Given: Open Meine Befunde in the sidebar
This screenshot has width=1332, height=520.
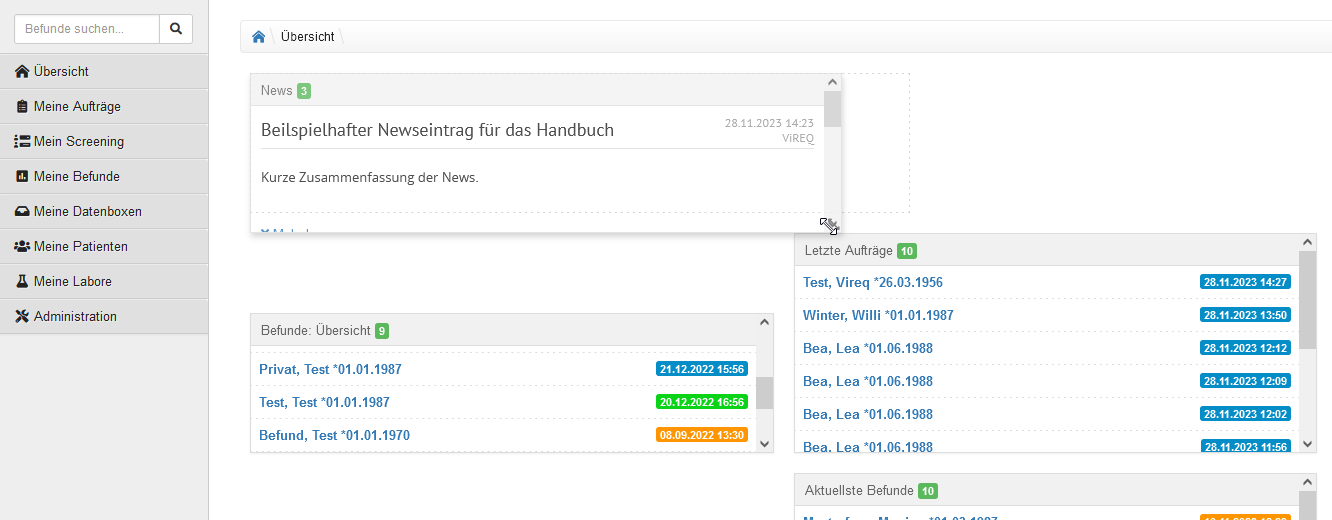Looking at the screenshot, I should [104, 176].
